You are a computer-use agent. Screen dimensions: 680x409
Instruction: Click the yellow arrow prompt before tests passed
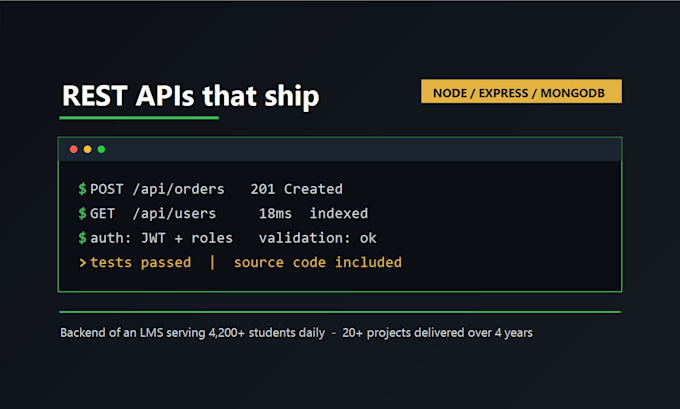click(x=82, y=262)
